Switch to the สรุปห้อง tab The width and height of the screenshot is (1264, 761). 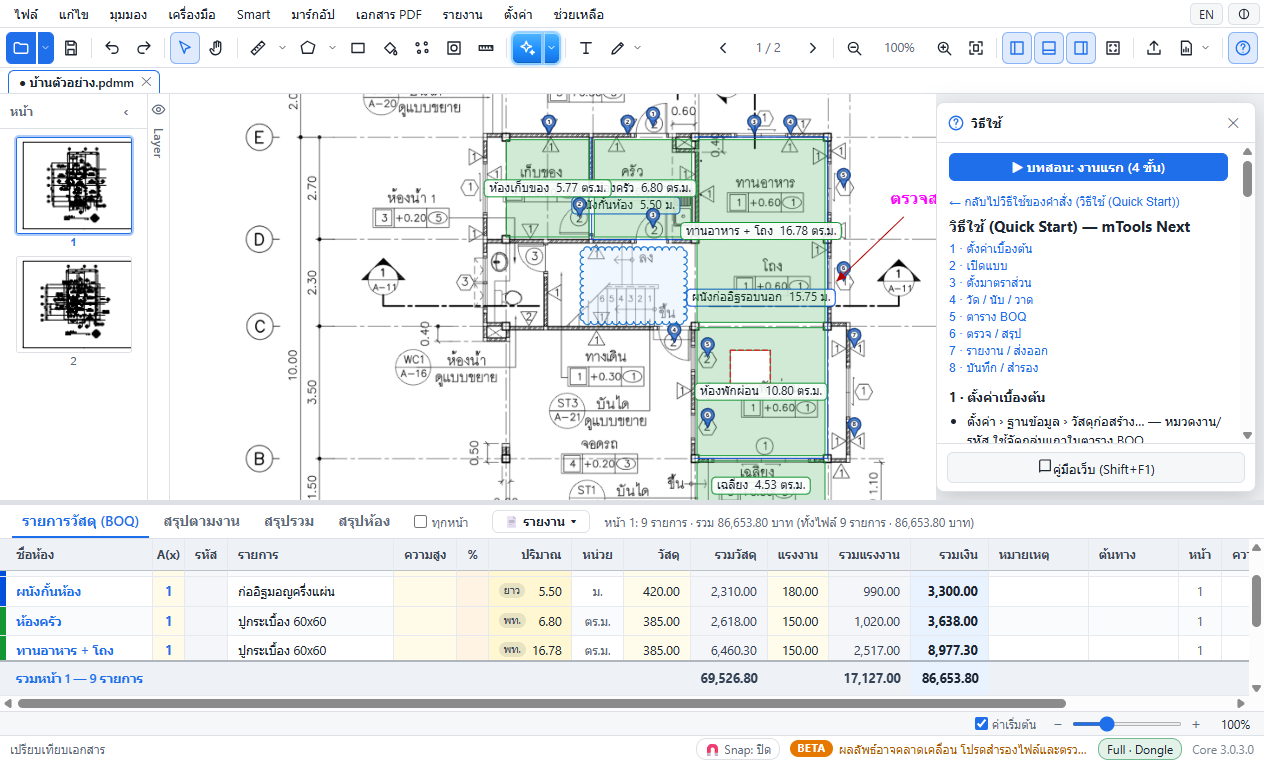(x=364, y=522)
